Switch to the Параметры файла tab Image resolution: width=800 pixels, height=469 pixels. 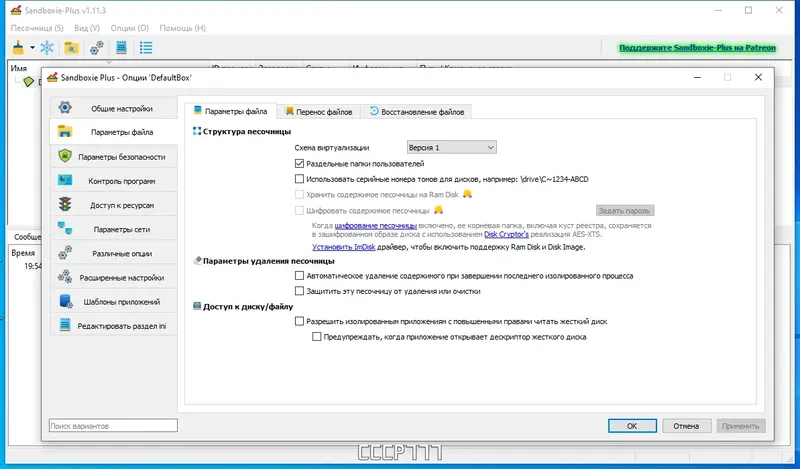click(x=230, y=111)
